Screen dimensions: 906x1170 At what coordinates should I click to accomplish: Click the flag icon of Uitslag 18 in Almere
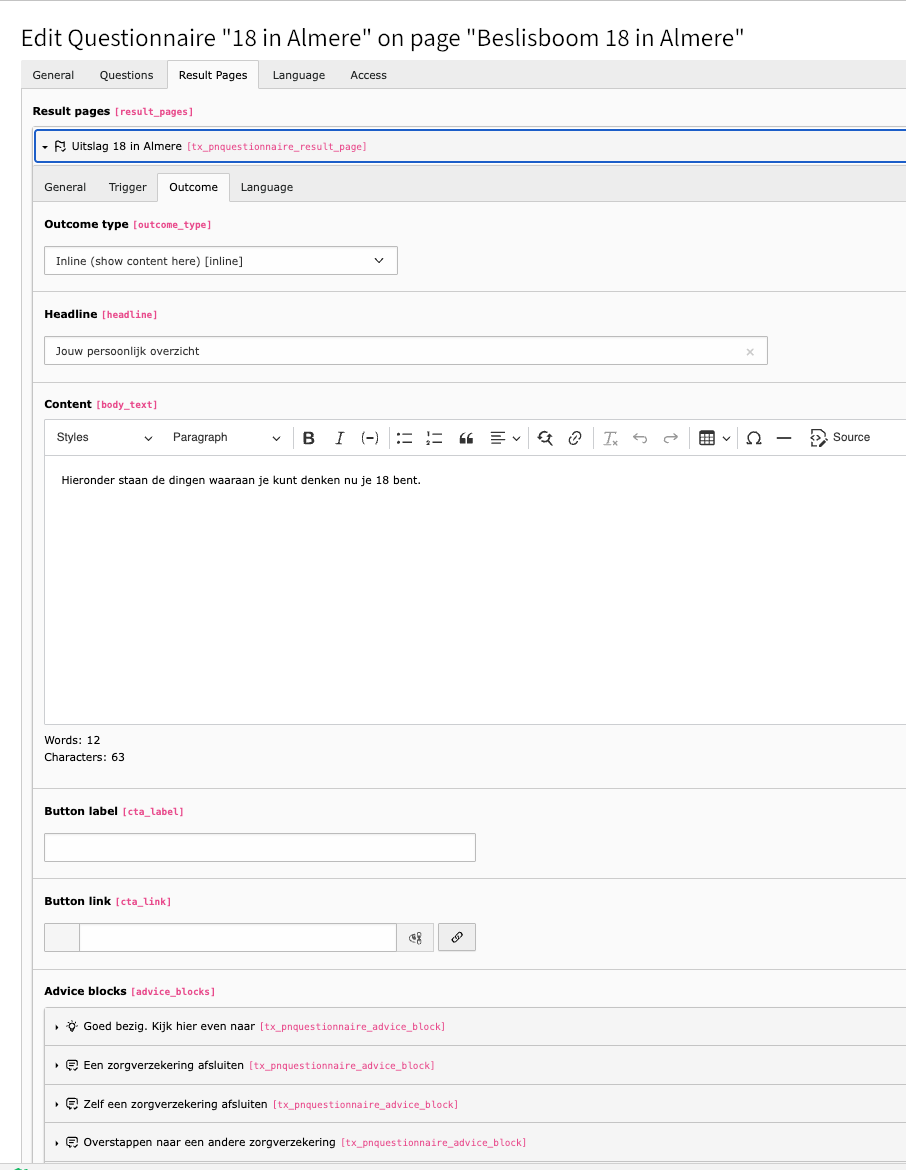tap(60, 146)
